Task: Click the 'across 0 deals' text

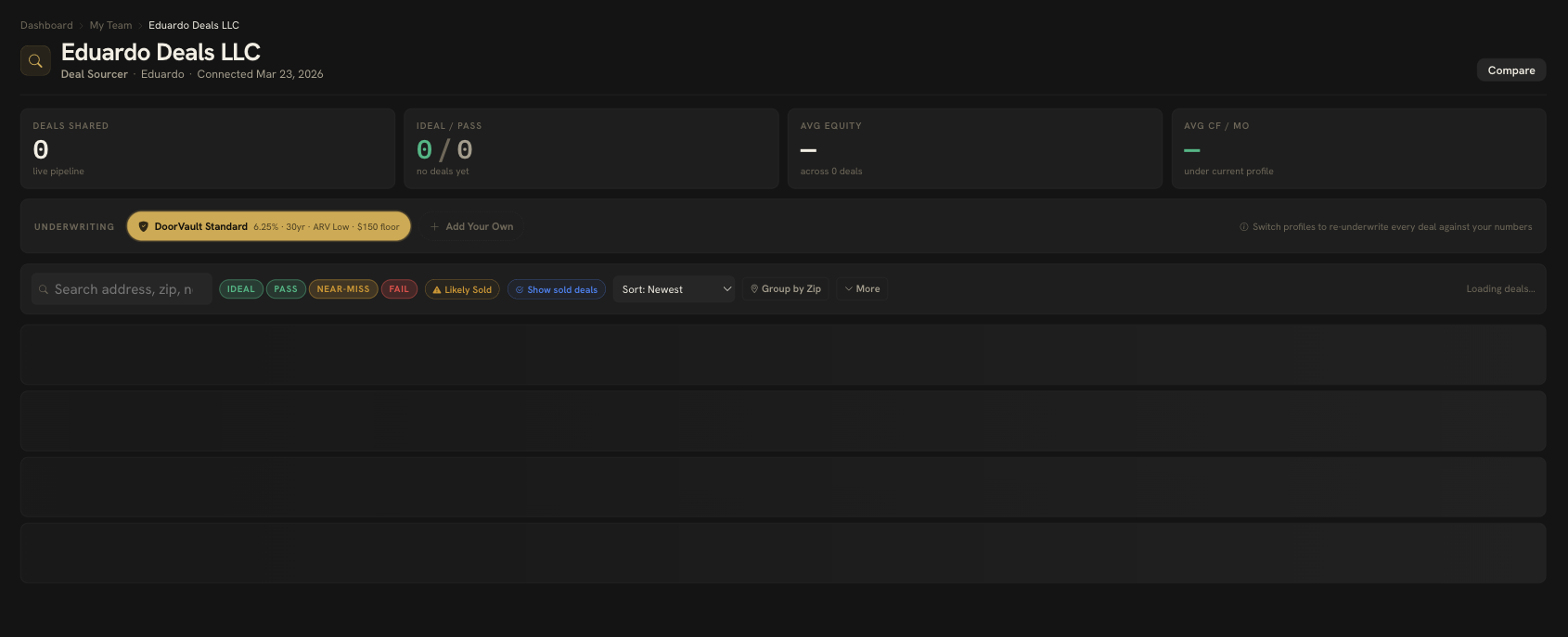Action: pyautogui.click(x=831, y=172)
